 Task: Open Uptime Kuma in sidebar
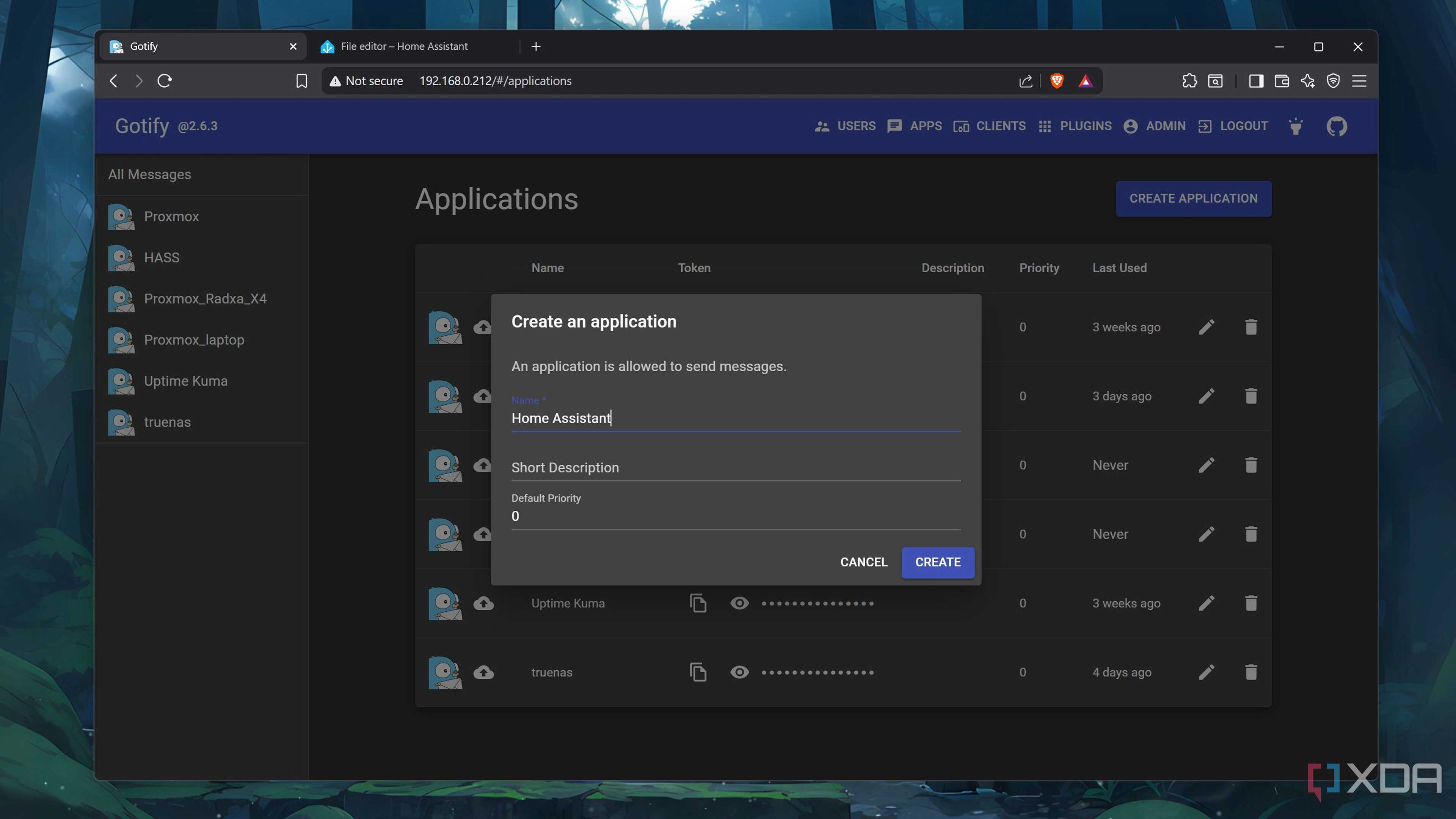pos(201,381)
